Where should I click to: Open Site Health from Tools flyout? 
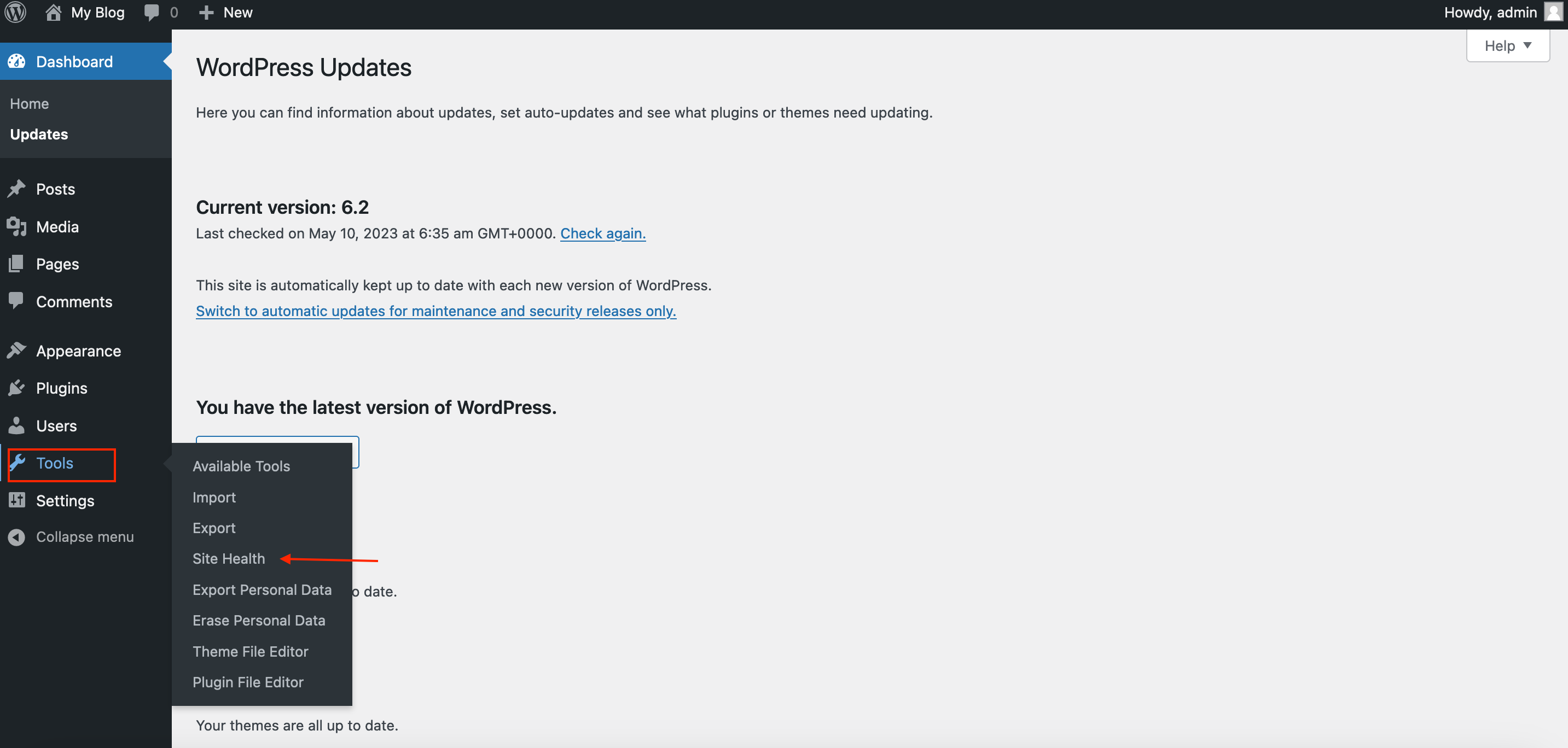point(229,558)
